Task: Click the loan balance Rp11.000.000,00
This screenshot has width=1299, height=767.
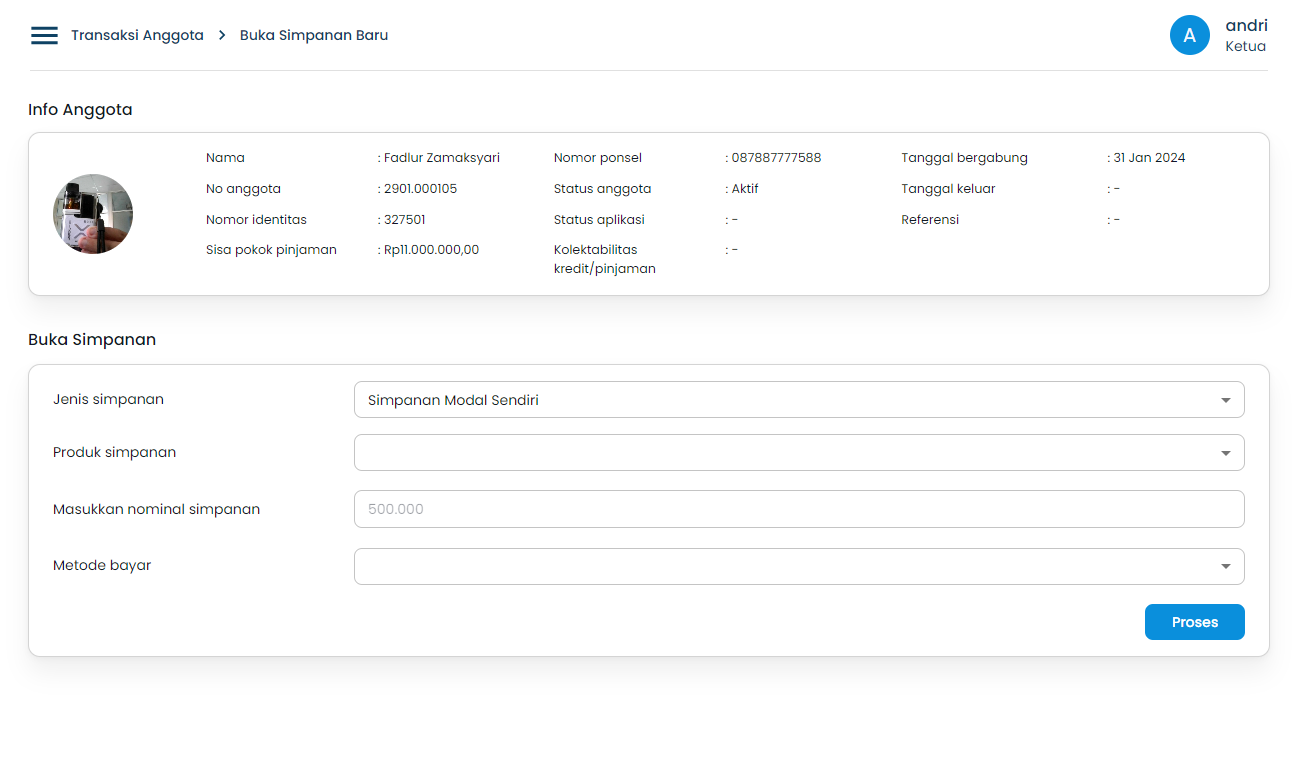Action: [x=431, y=250]
